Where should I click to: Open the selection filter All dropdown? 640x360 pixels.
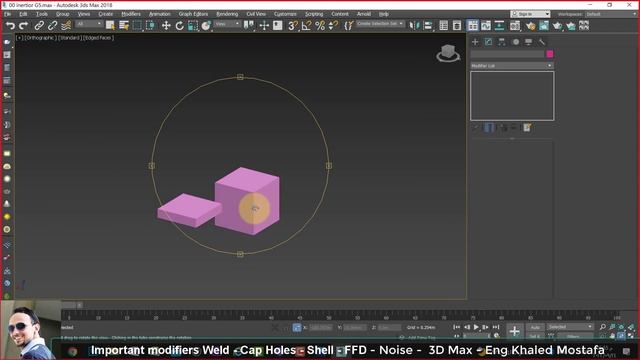pyautogui.click(x=89, y=24)
